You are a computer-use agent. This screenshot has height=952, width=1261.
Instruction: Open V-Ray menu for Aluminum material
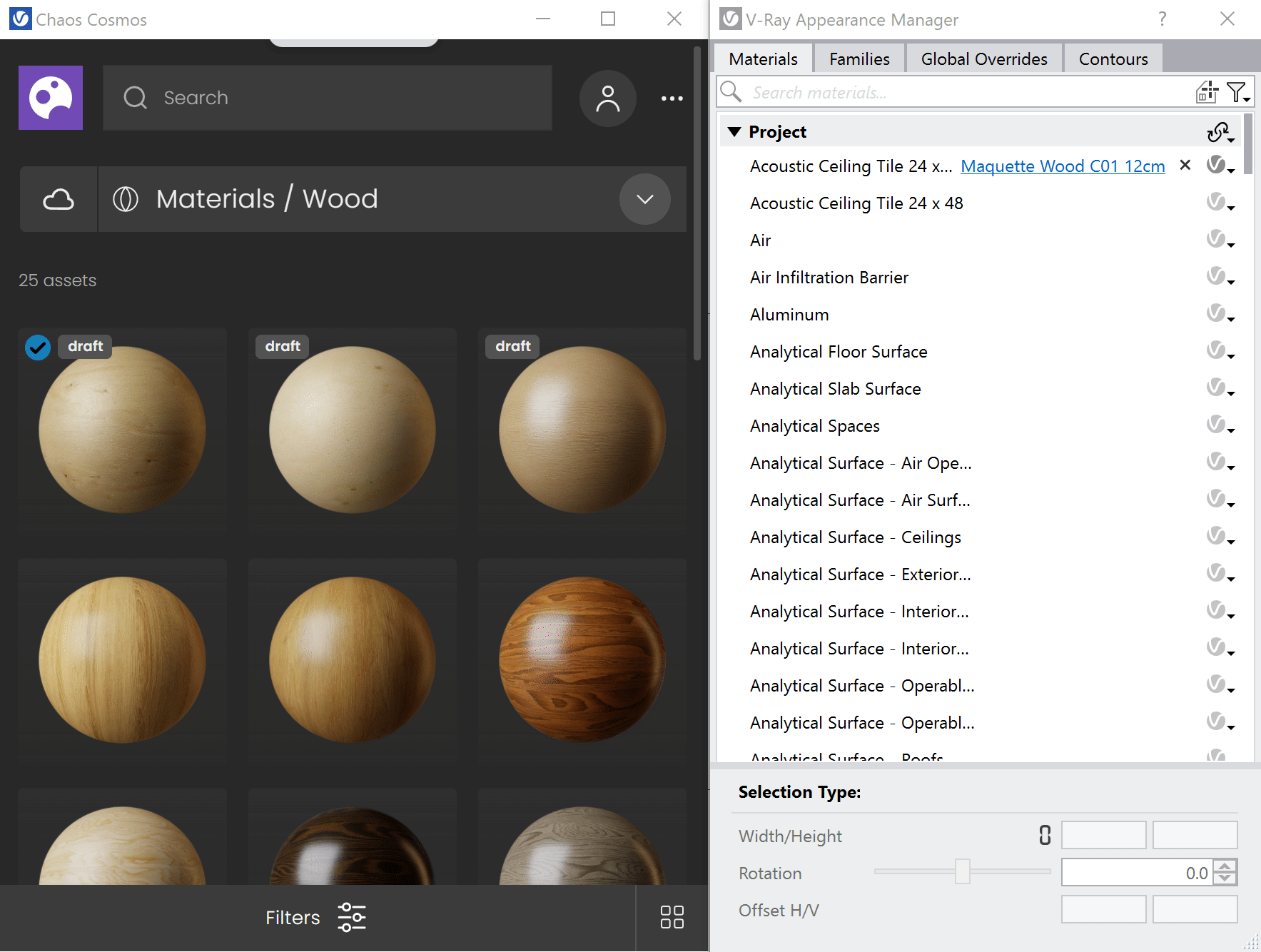(1220, 314)
